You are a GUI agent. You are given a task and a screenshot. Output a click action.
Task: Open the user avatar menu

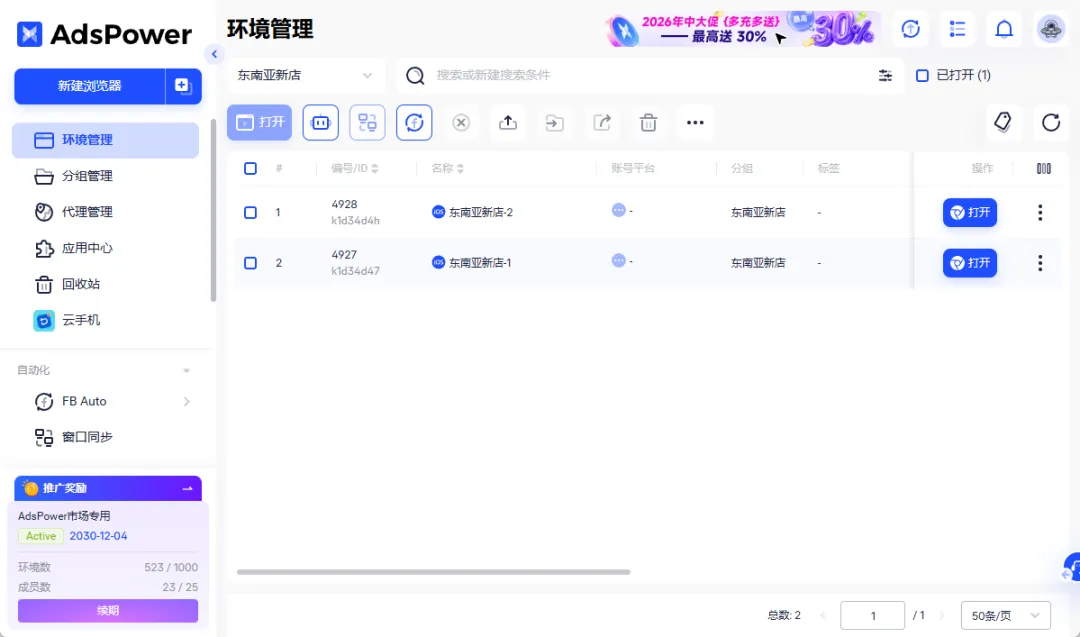tap(1051, 29)
